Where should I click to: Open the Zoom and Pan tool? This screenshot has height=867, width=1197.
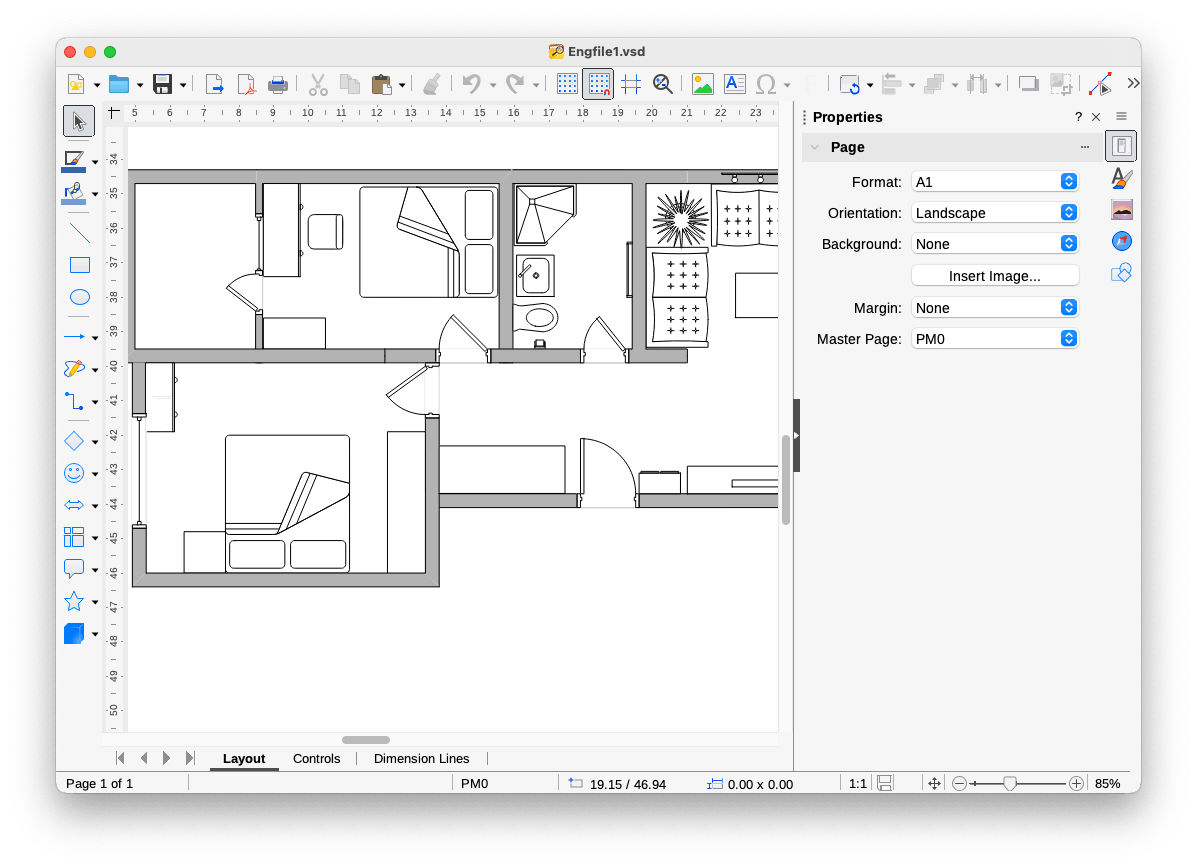[x=663, y=84]
